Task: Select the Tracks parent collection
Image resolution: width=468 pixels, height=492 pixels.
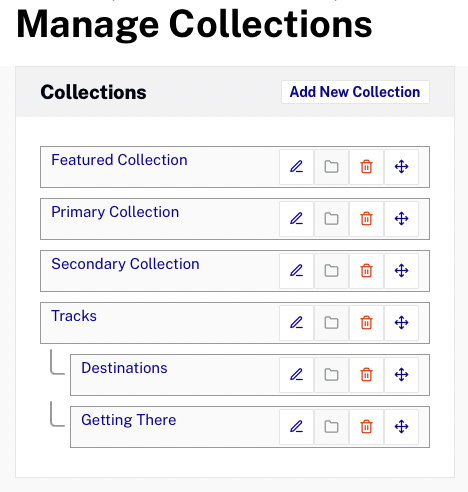Action: (74, 316)
